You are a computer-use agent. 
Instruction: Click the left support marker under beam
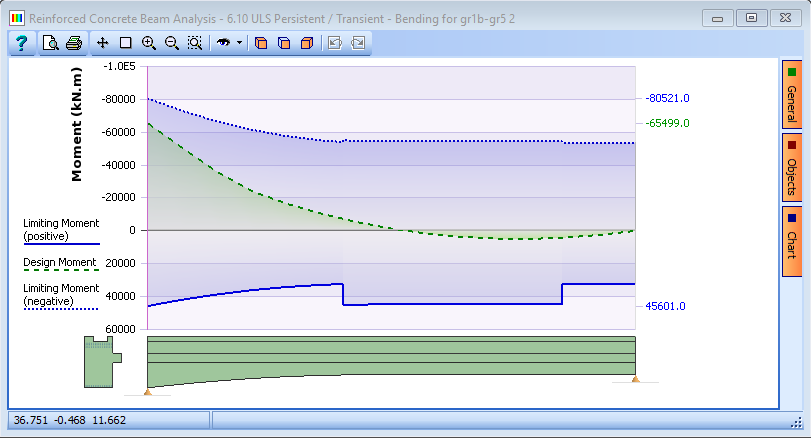coord(148,392)
